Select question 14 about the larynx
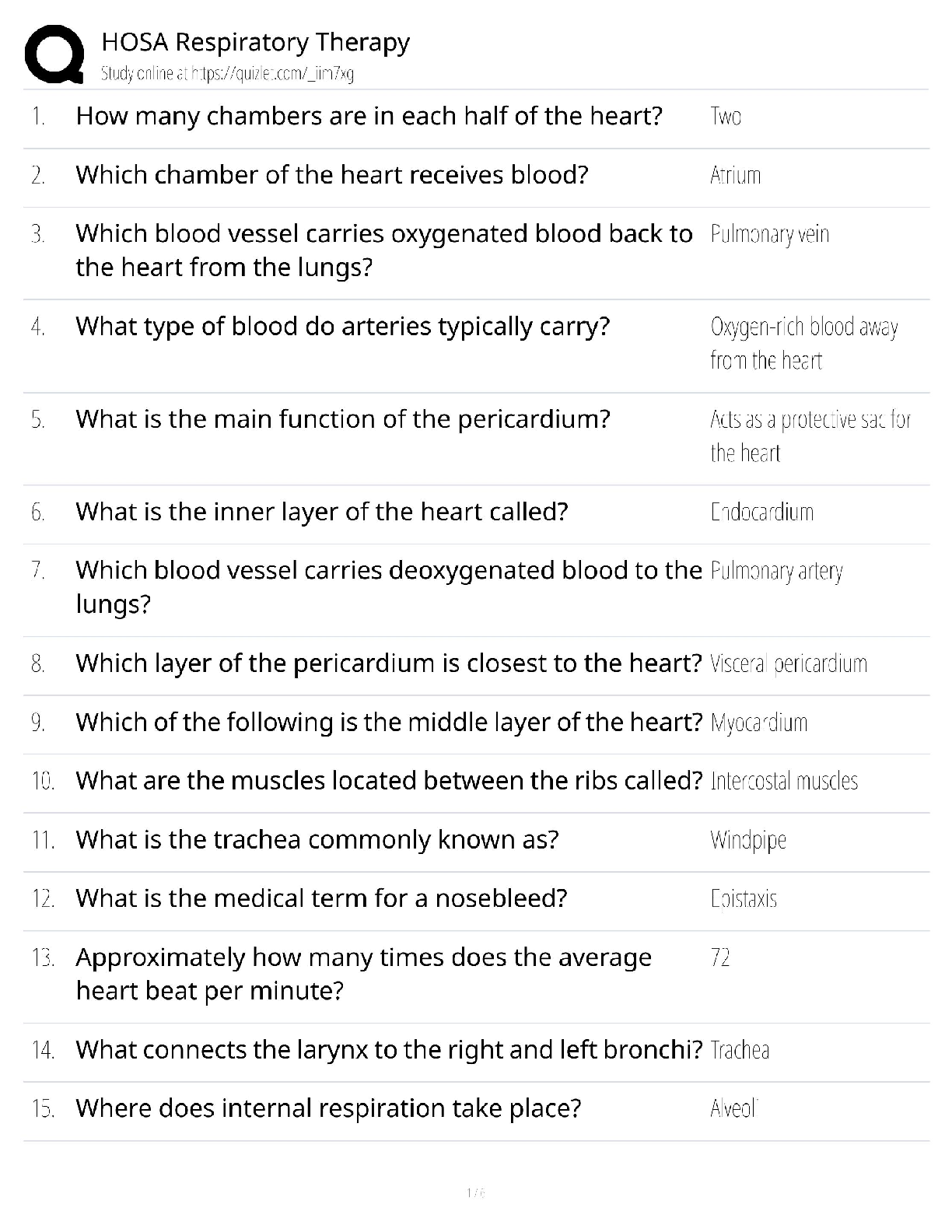Screen dimensions: 952x1232 click(x=389, y=1050)
